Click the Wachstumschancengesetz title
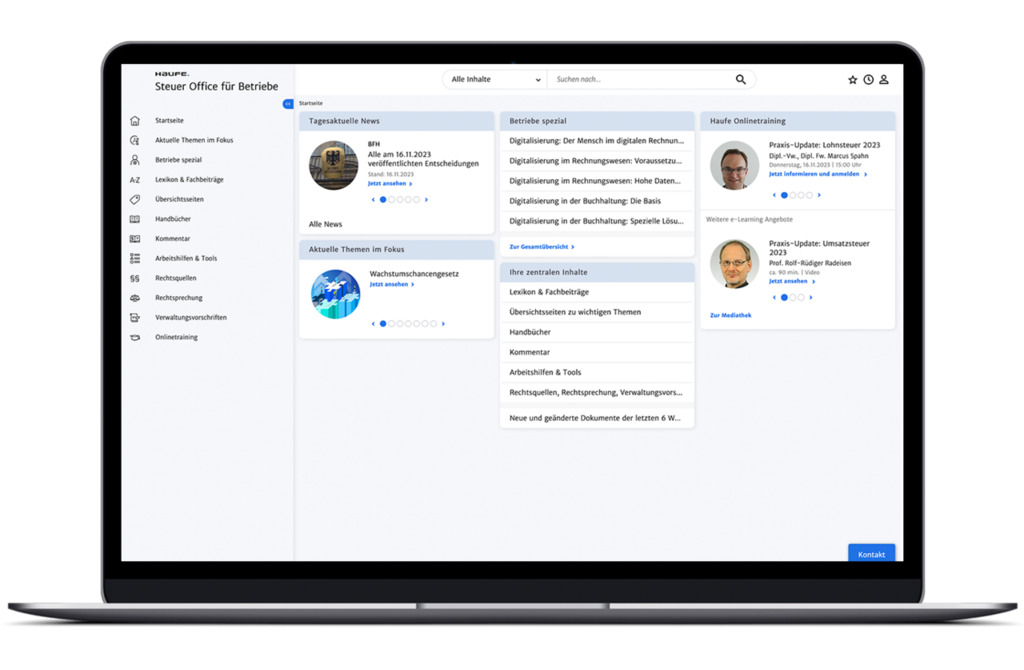The image size is (1024, 670). (414, 274)
